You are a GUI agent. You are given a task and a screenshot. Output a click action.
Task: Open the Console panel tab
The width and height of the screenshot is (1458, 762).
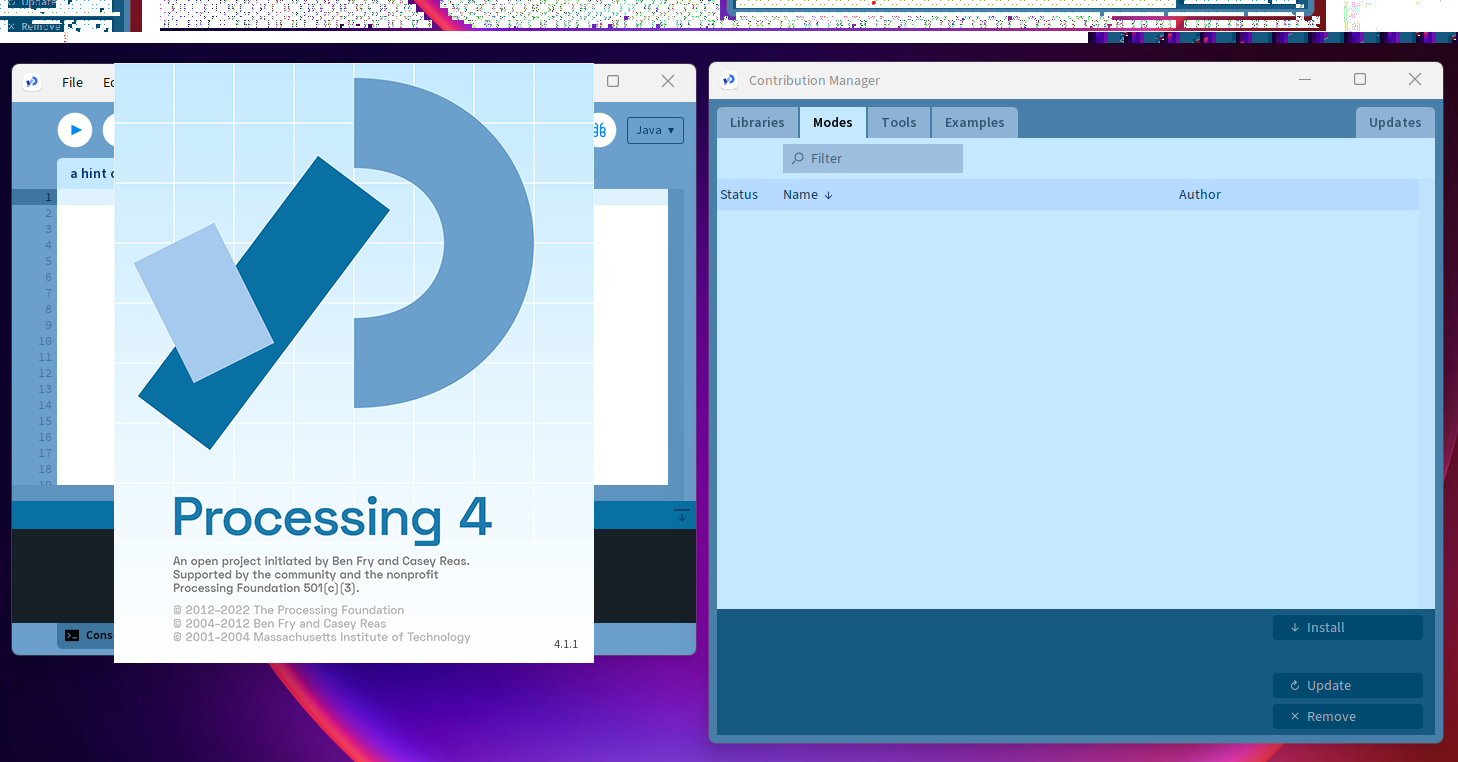point(88,635)
